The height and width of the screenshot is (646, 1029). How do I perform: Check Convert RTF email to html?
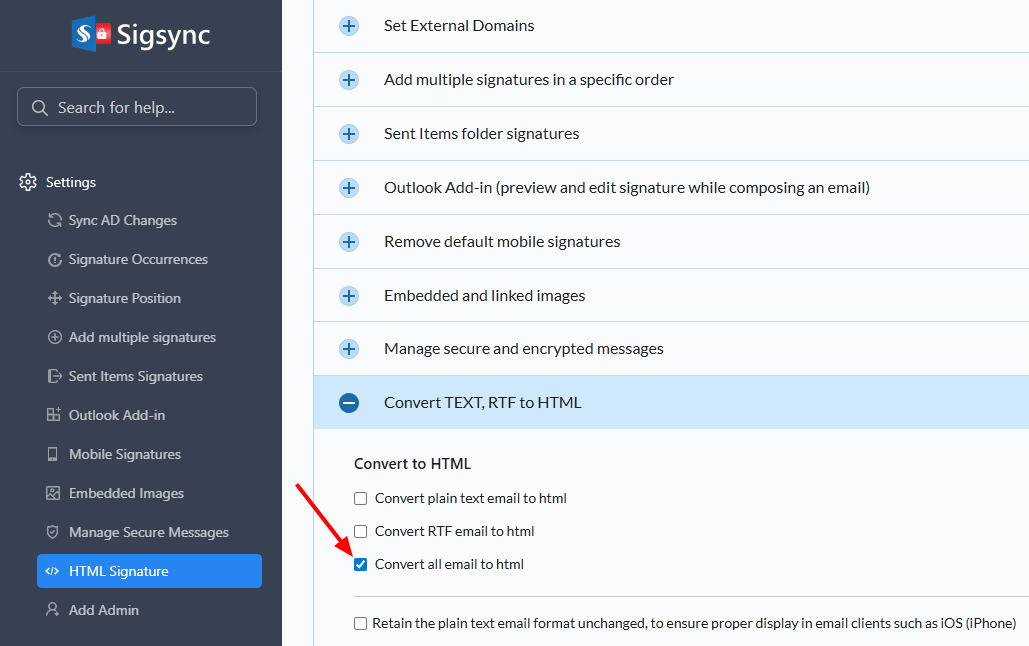361,531
